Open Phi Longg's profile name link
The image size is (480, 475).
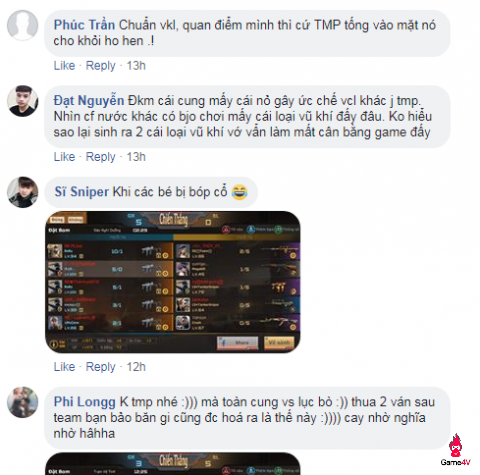pyautogui.click(x=85, y=402)
